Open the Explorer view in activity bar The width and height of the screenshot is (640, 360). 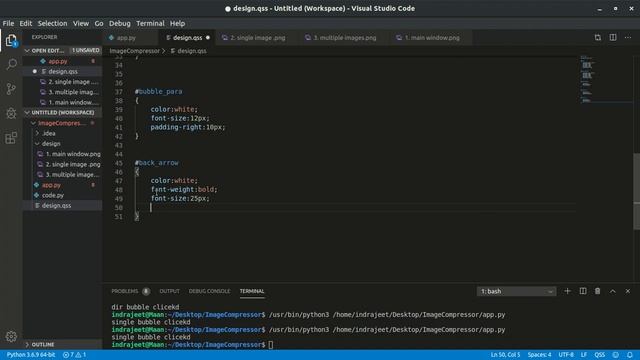click(11, 40)
